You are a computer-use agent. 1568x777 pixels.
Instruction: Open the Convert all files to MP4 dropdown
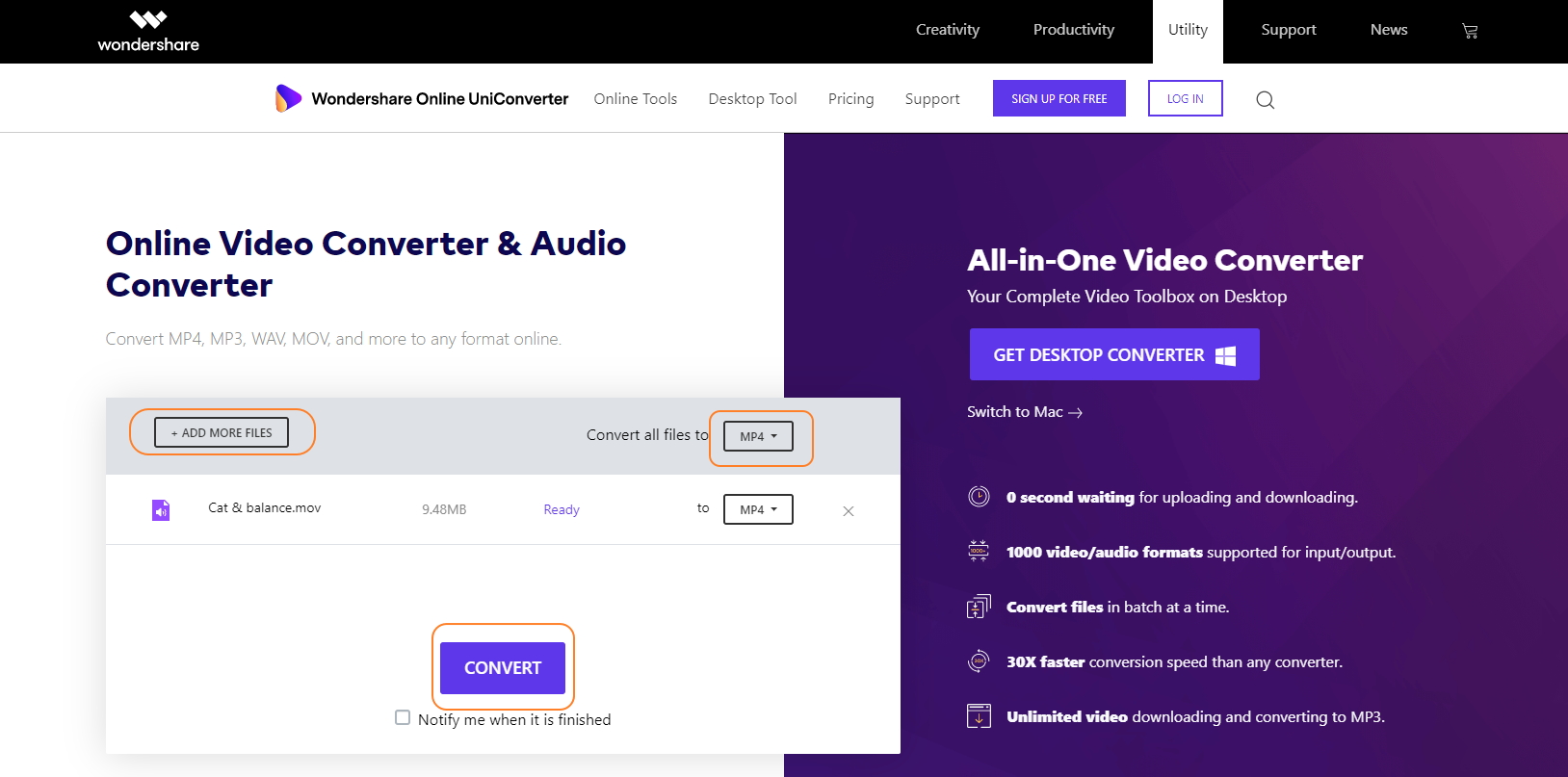coord(759,436)
